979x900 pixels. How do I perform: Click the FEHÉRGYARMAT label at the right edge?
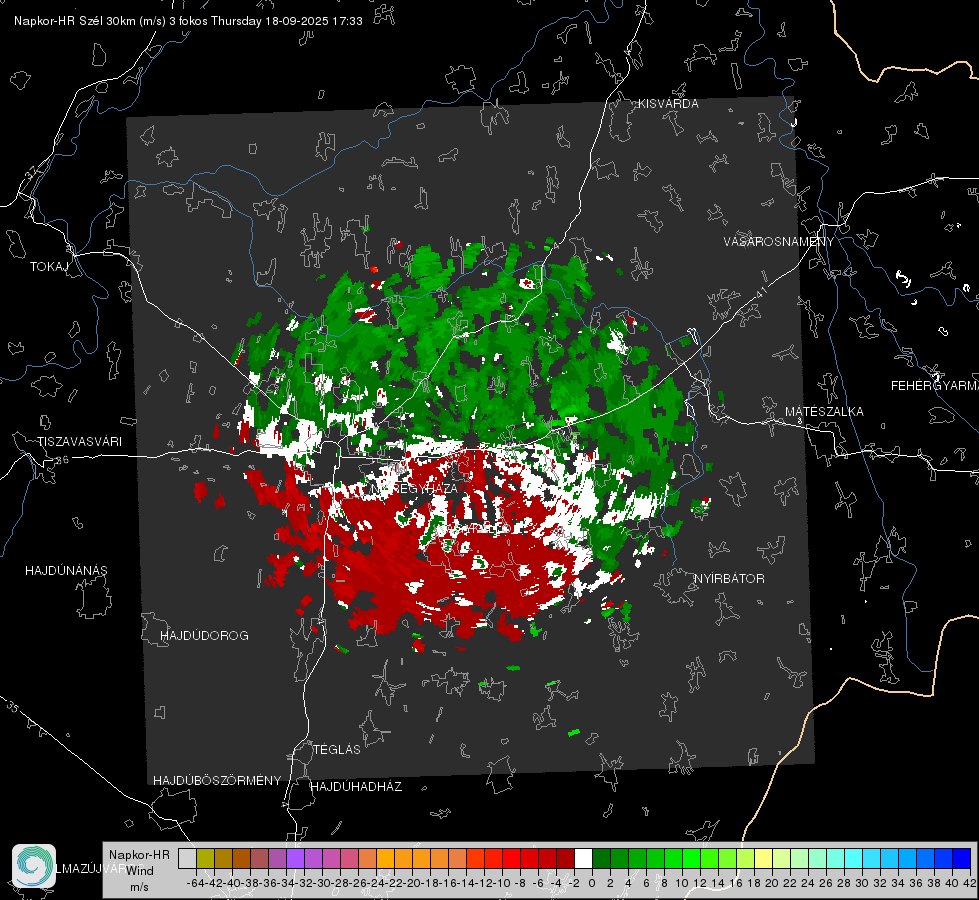(934, 386)
